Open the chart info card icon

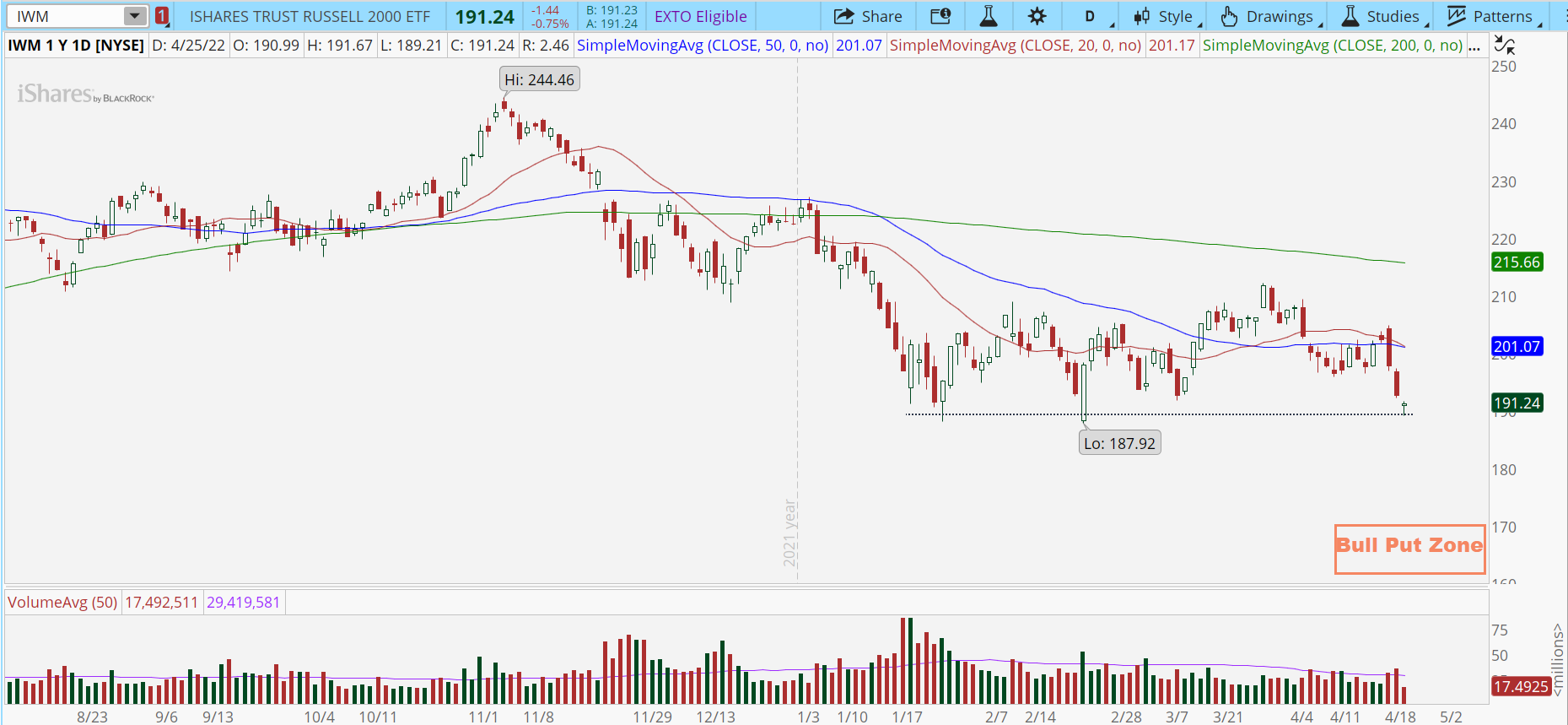click(940, 16)
